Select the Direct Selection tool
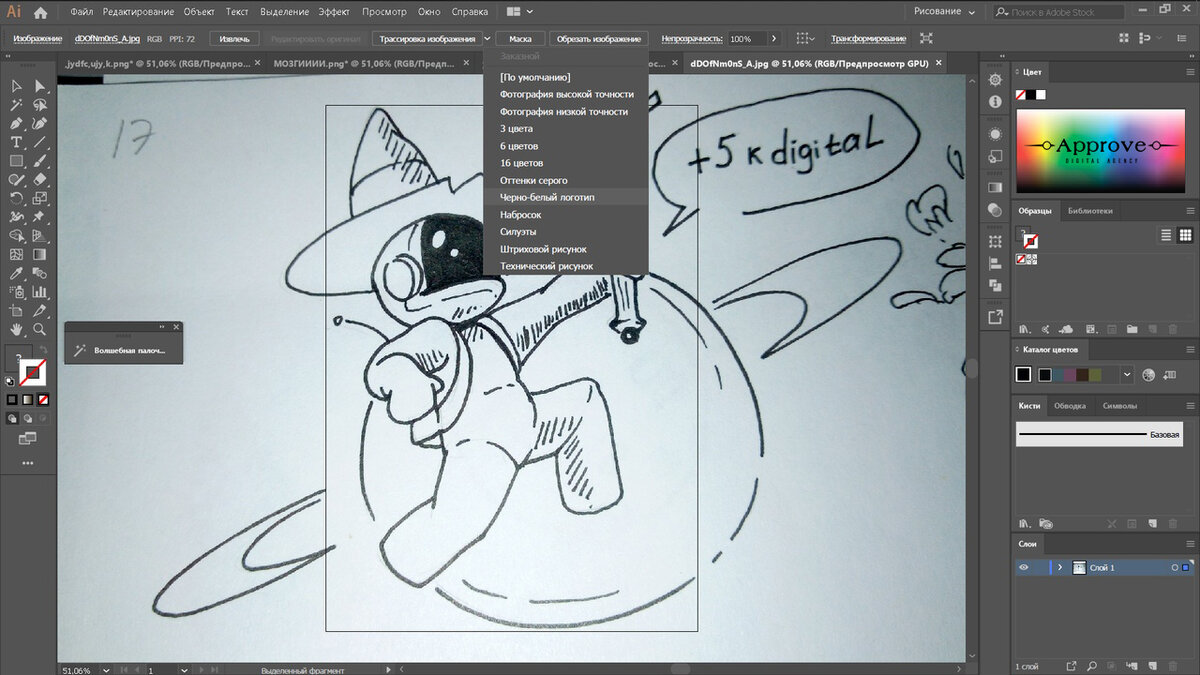This screenshot has width=1200, height=675. tap(40, 86)
